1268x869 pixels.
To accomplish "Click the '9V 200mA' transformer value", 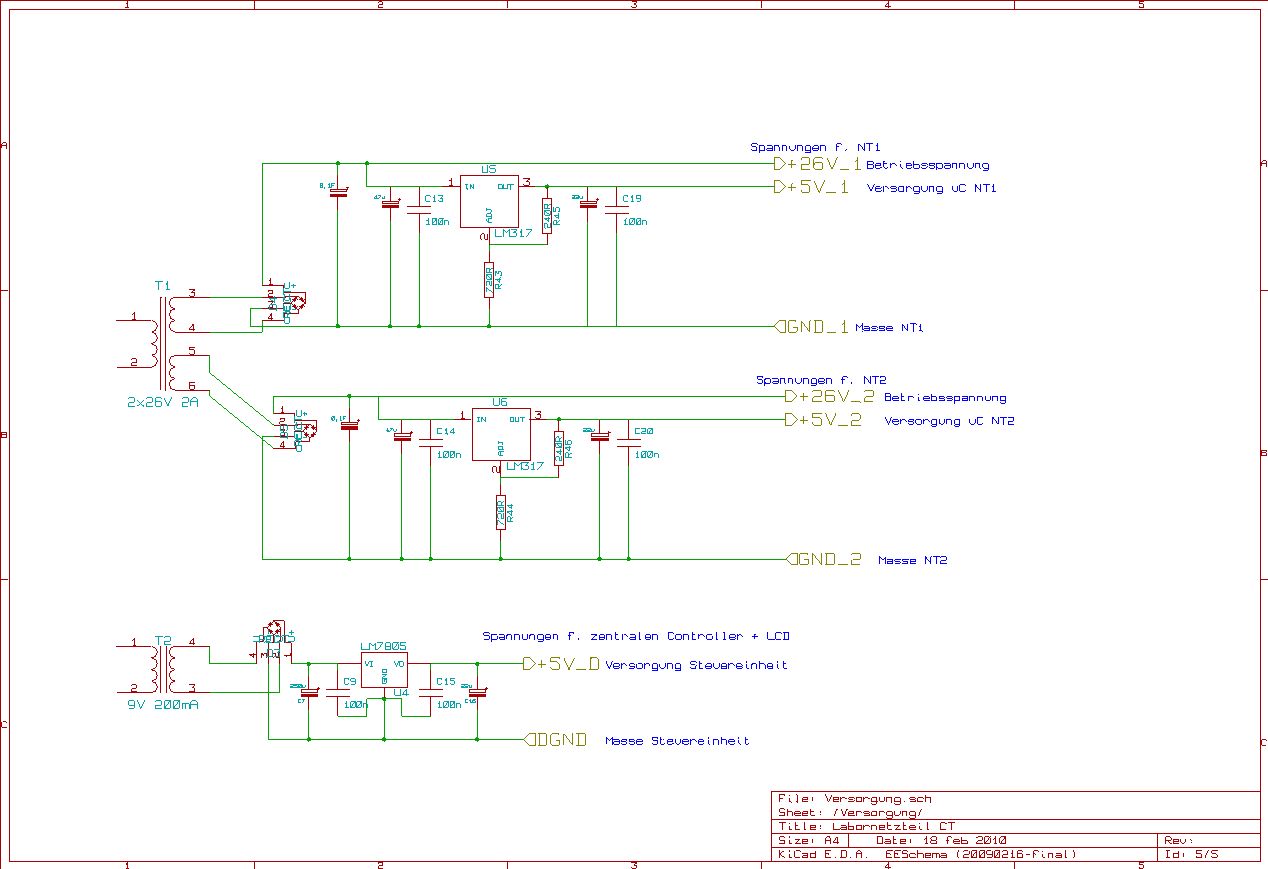I will point(165,703).
